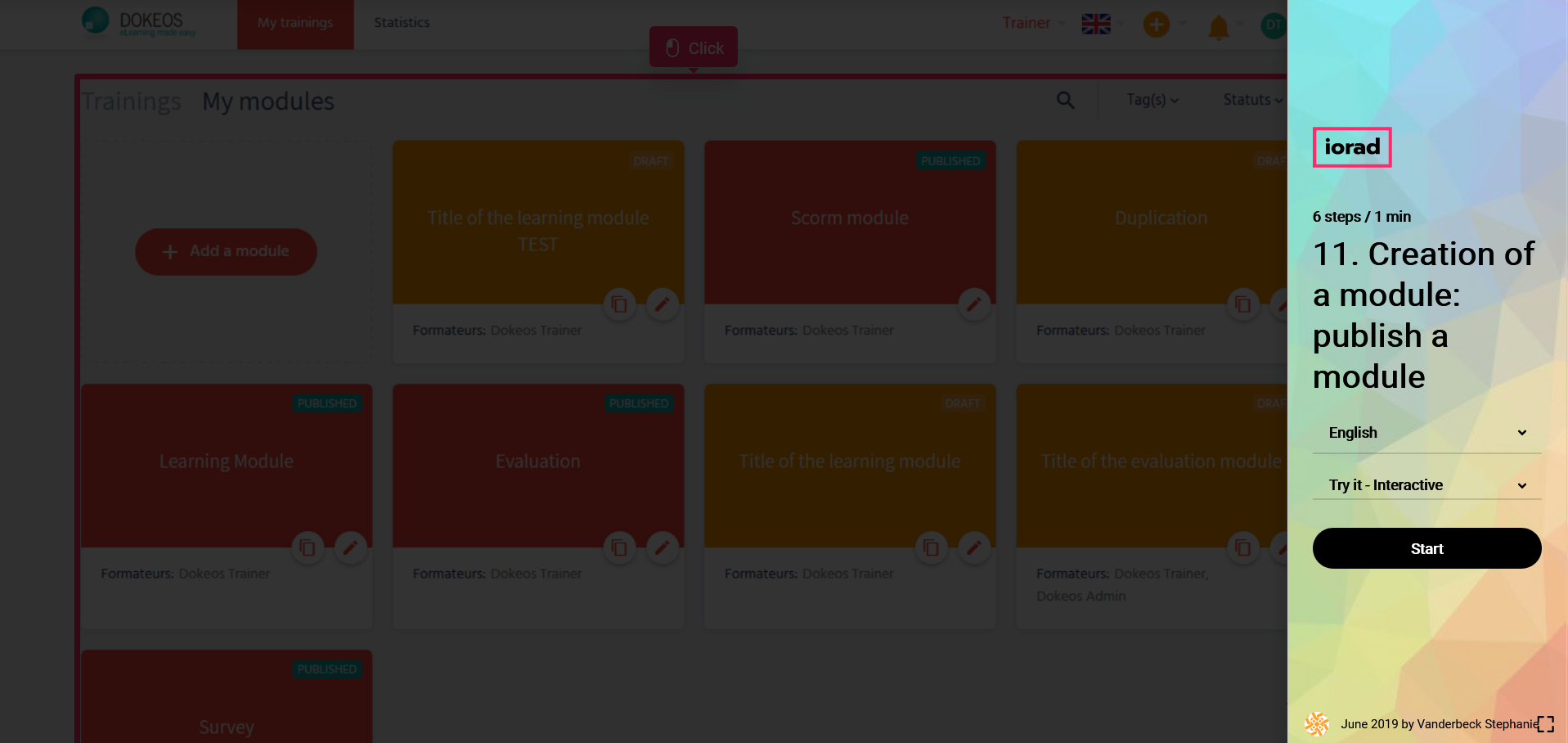Switch to the Trainings view
The height and width of the screenshot is (743, 1568).
pos(131,101)
